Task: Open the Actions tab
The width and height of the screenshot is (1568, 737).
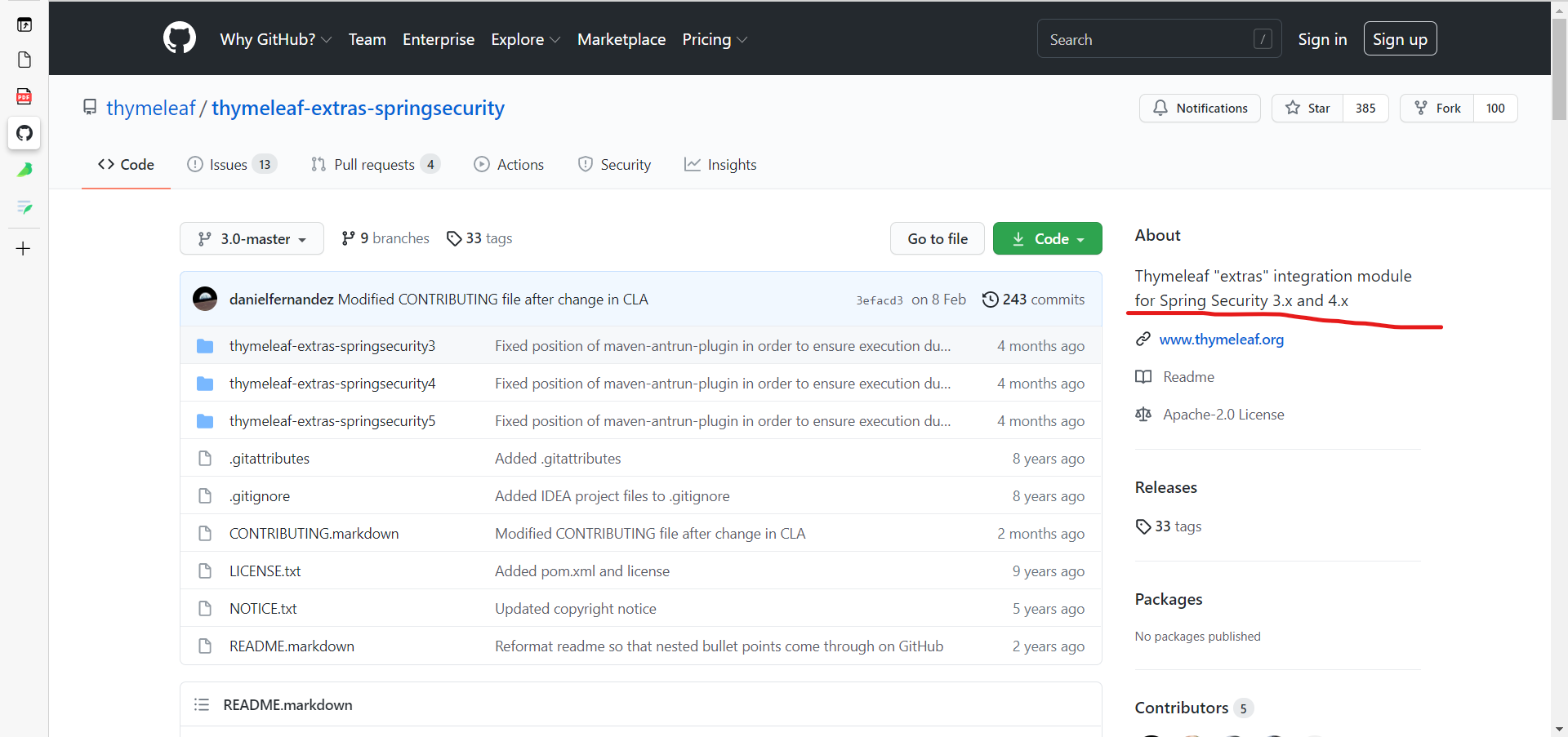Action: (x=509, y=164)
